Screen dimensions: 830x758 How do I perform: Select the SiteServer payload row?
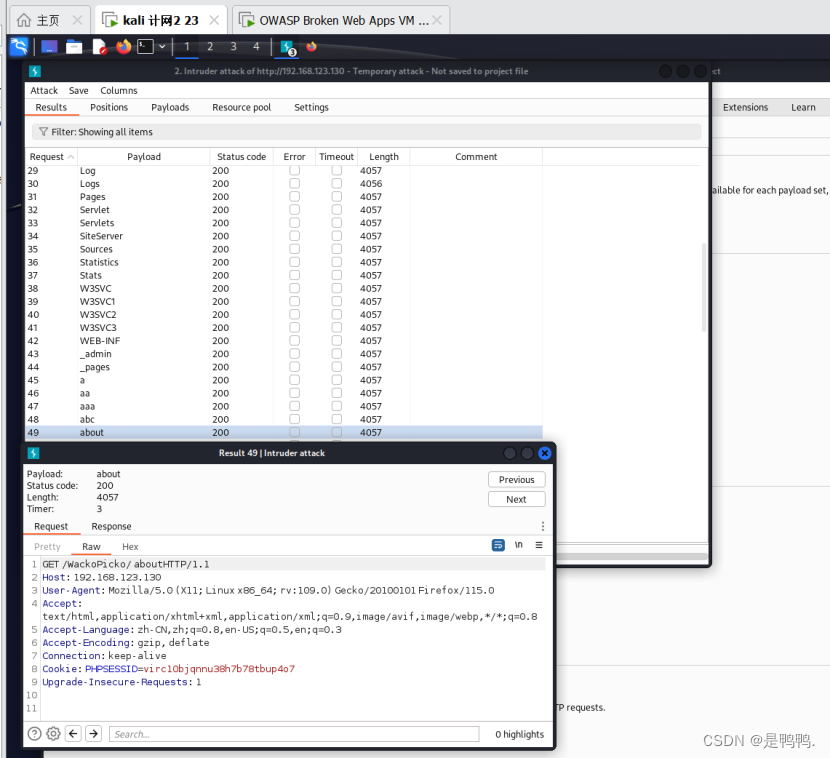pyautogui.click(x=284, y=236)
